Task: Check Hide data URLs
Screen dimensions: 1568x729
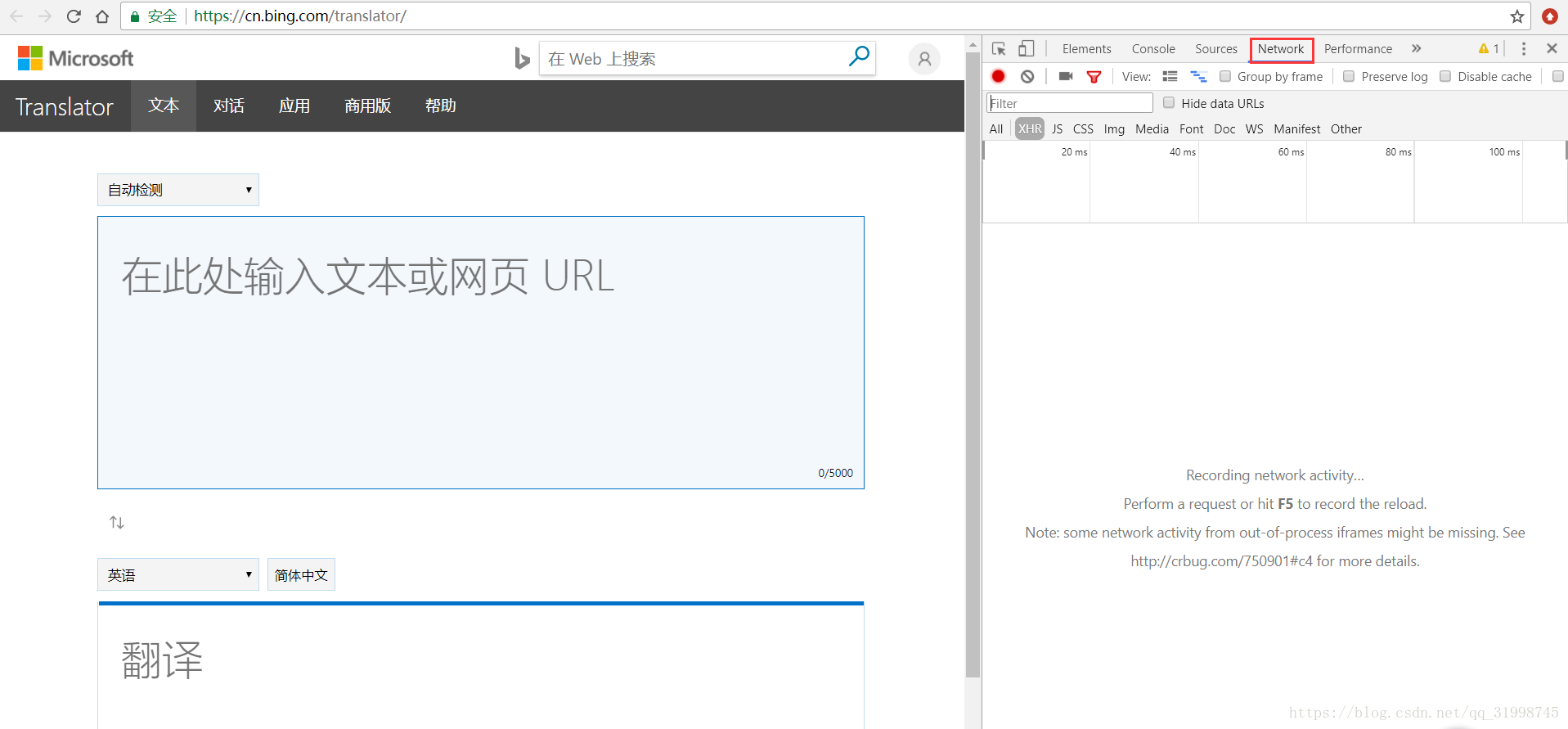Action: click(x=1169, y=102)
